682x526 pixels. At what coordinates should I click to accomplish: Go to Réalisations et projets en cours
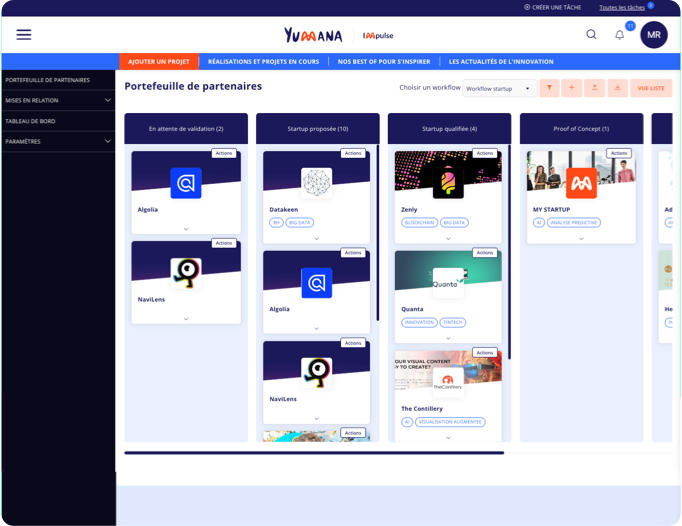[264, 62]
